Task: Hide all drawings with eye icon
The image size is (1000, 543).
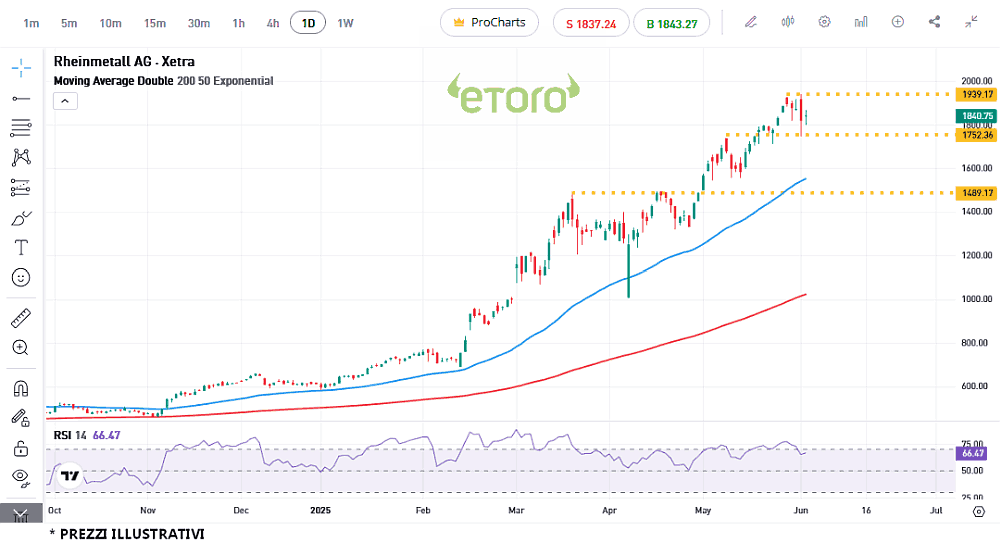Action: [21, 478]
